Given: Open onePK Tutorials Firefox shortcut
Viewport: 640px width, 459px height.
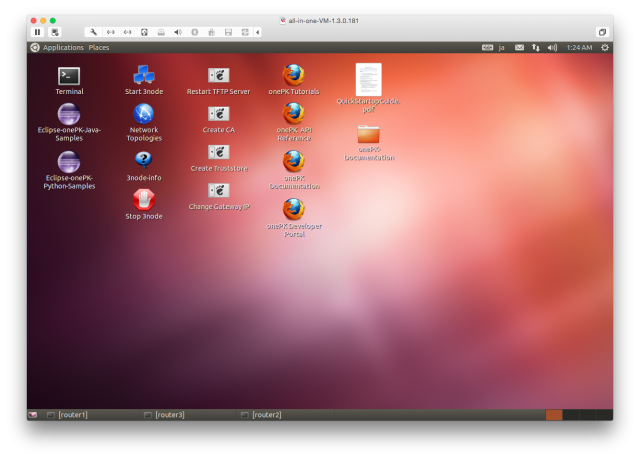Looking at the screenshot, I should (x=294, y=75).
